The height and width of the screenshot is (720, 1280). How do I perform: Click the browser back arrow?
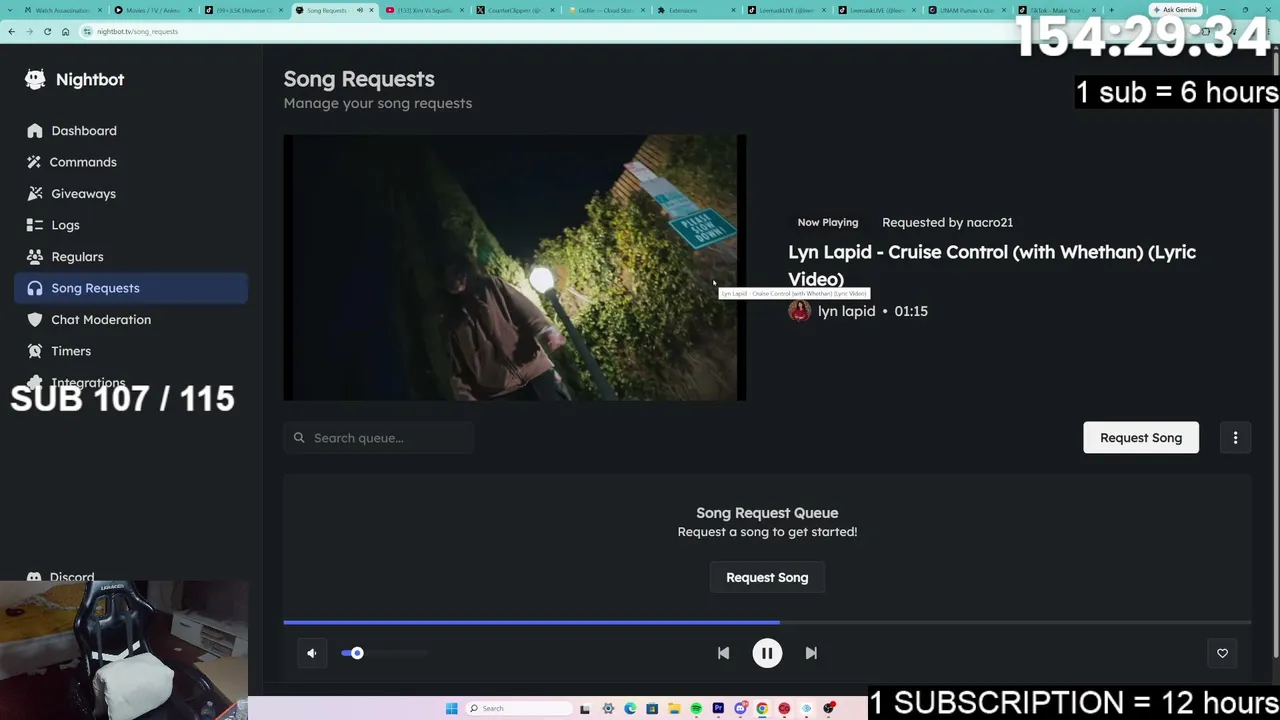pyautogui.click(x=11, y=31)
